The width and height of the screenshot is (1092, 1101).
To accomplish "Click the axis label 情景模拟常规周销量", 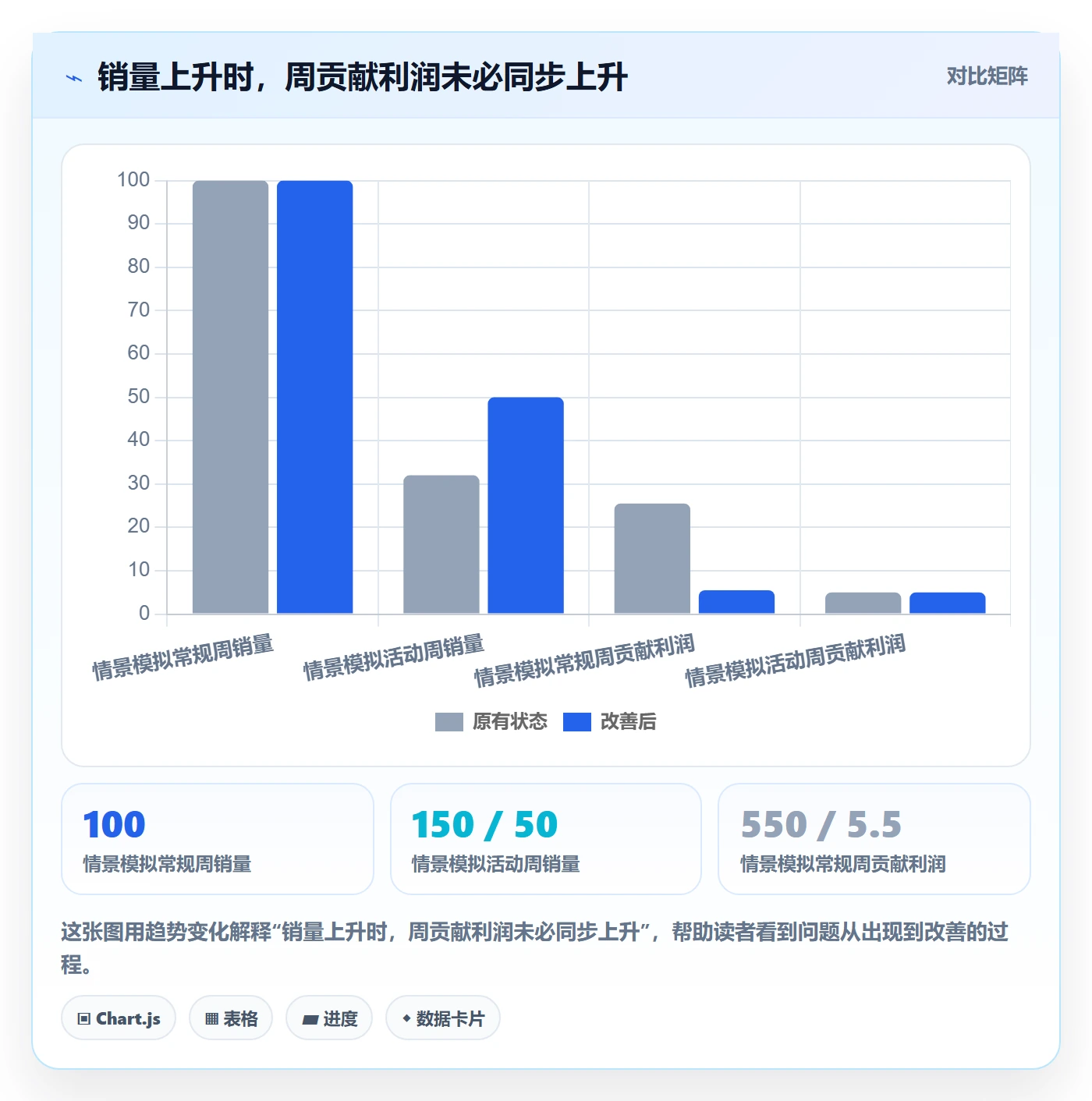I will coord(183,657).
